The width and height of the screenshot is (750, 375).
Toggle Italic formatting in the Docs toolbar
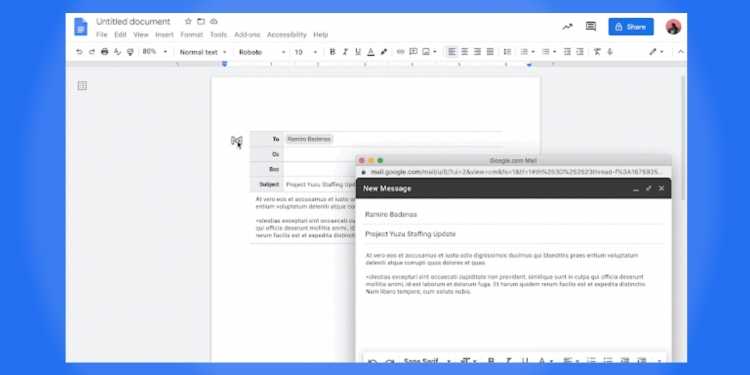tap(345, 52)
